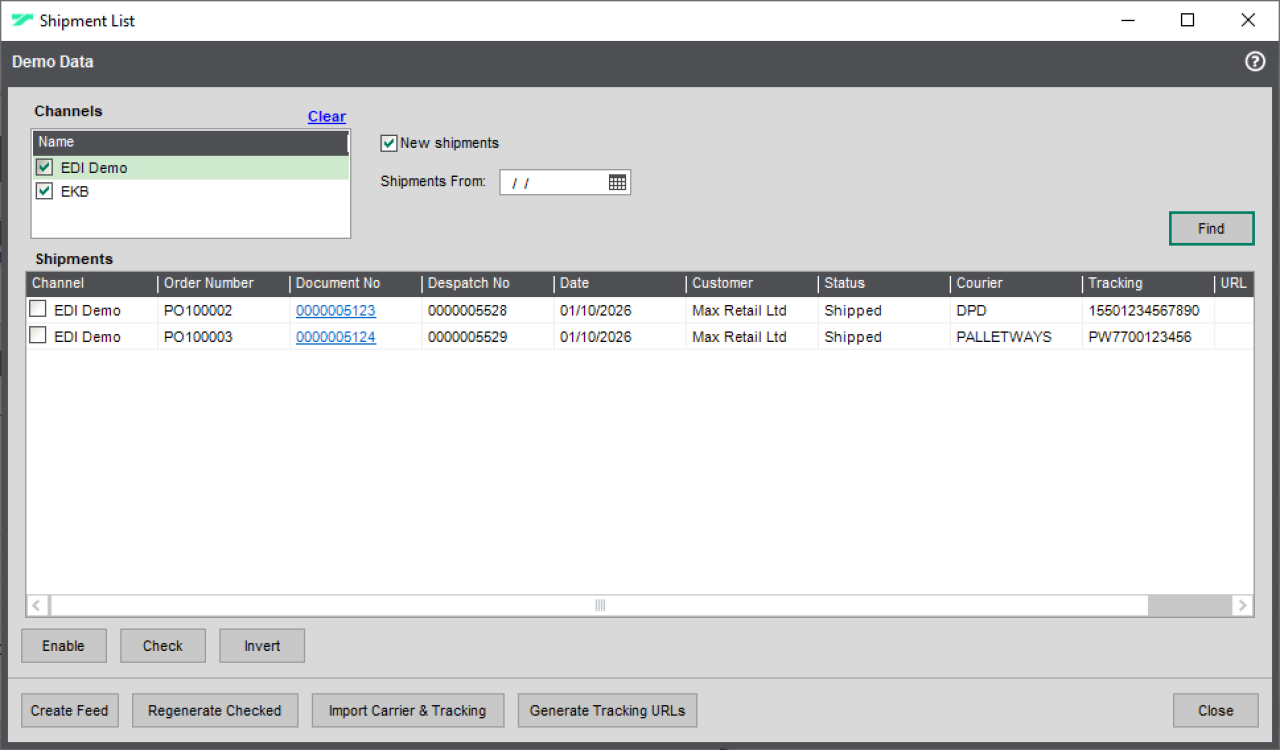Click Regenerate Checked button
The image size is (1280, 750).
[x=215, y=711]
